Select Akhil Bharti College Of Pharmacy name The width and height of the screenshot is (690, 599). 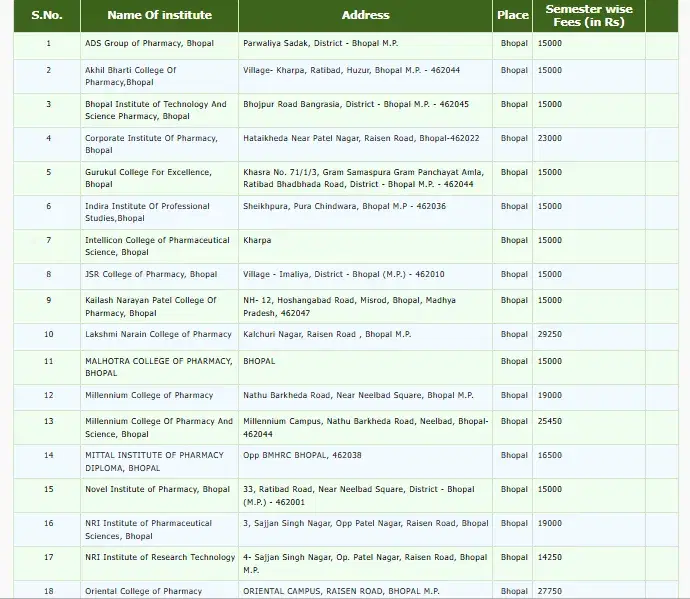pos(131,76)
